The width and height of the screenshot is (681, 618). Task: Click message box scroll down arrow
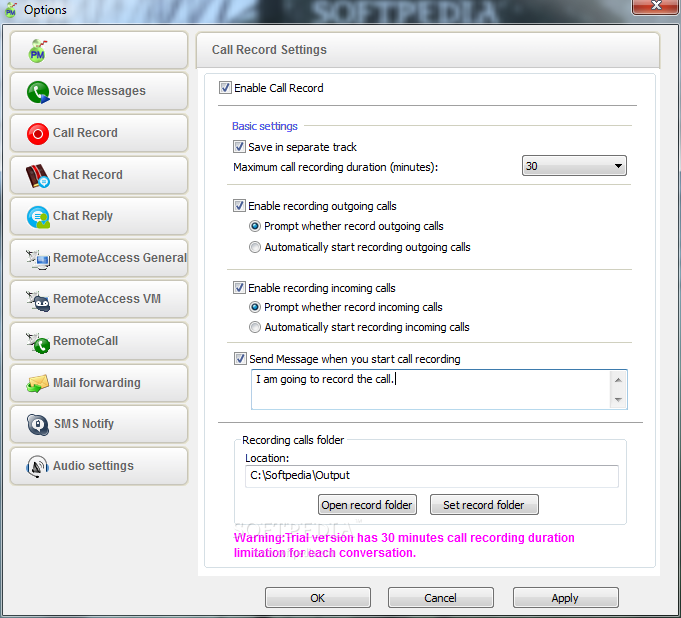coord(618,400)
